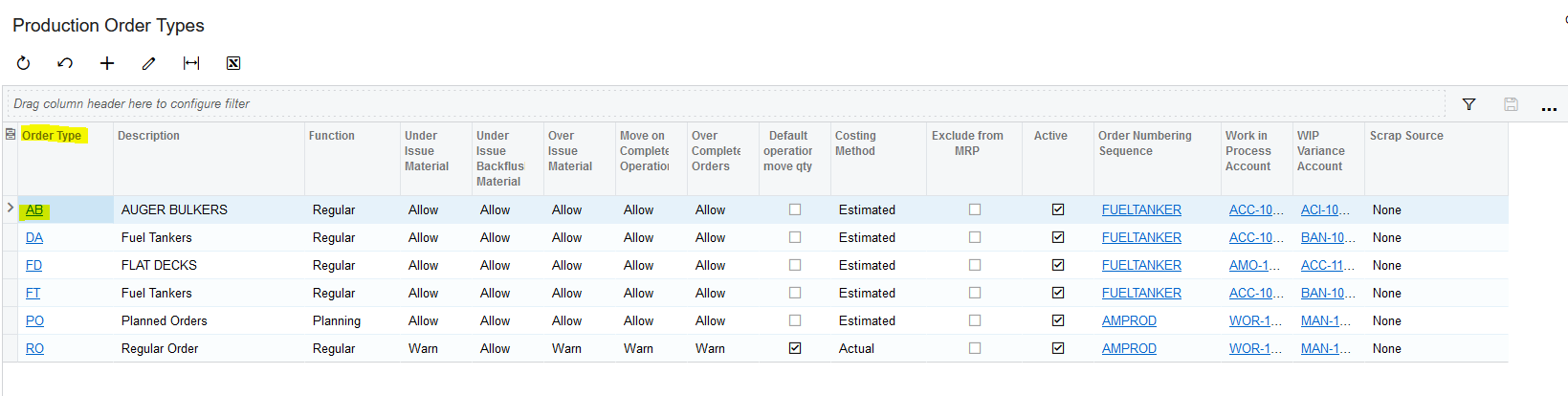Open FD order type link
This screenshot has width=1568, height=396.
coord(33,265)
